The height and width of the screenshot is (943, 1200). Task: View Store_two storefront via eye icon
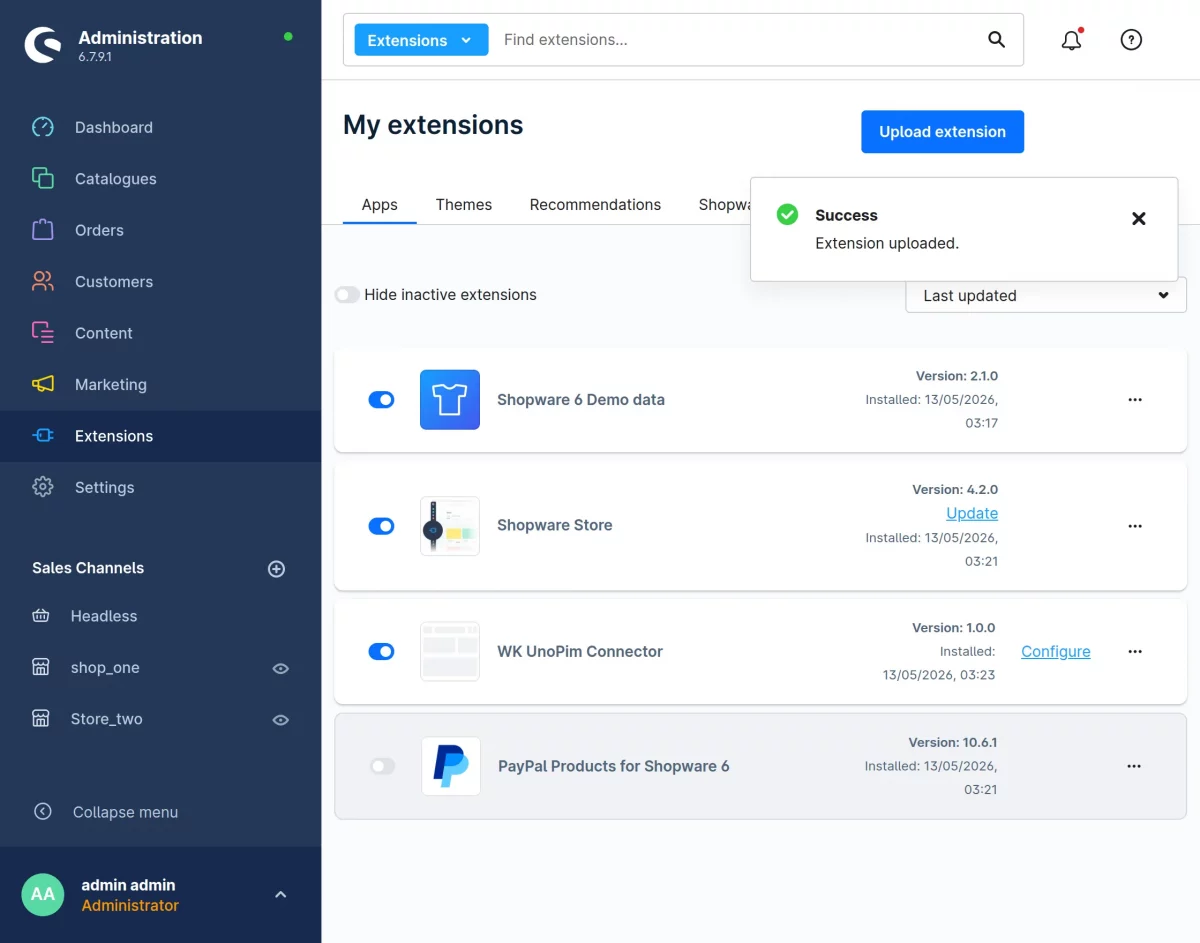(281, 720)
